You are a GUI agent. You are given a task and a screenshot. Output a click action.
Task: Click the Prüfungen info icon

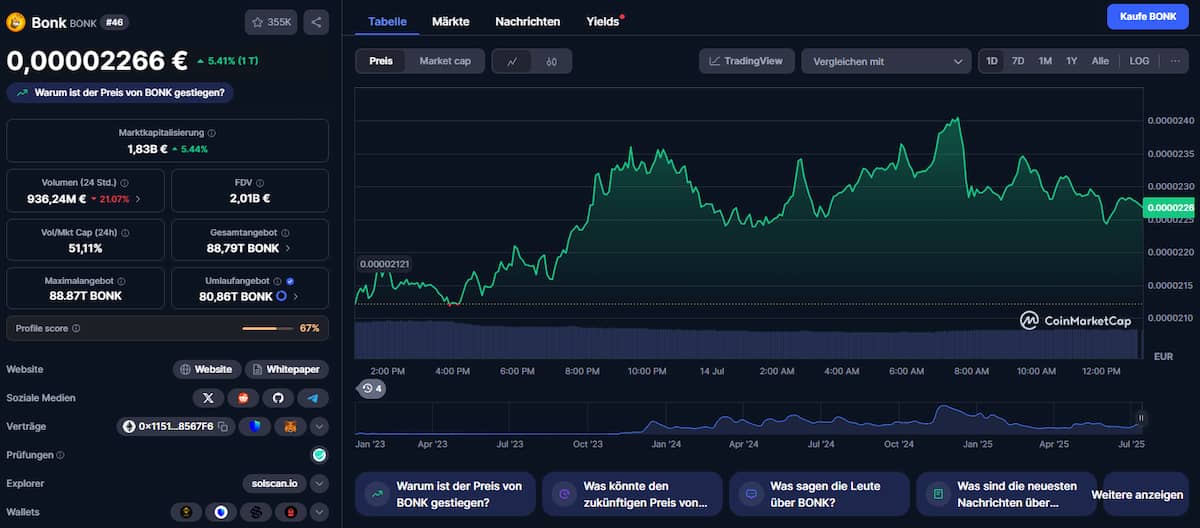coord(60,455)
